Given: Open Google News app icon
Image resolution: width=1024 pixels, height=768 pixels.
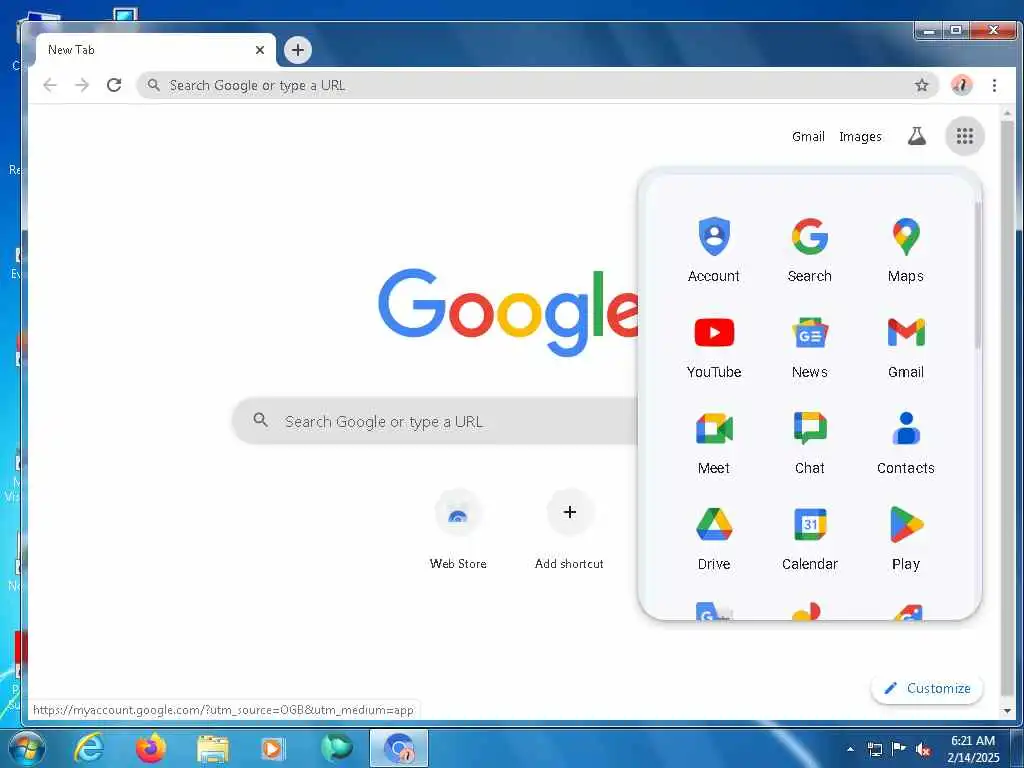Looking at the screenshot, I should pos(810,346).
